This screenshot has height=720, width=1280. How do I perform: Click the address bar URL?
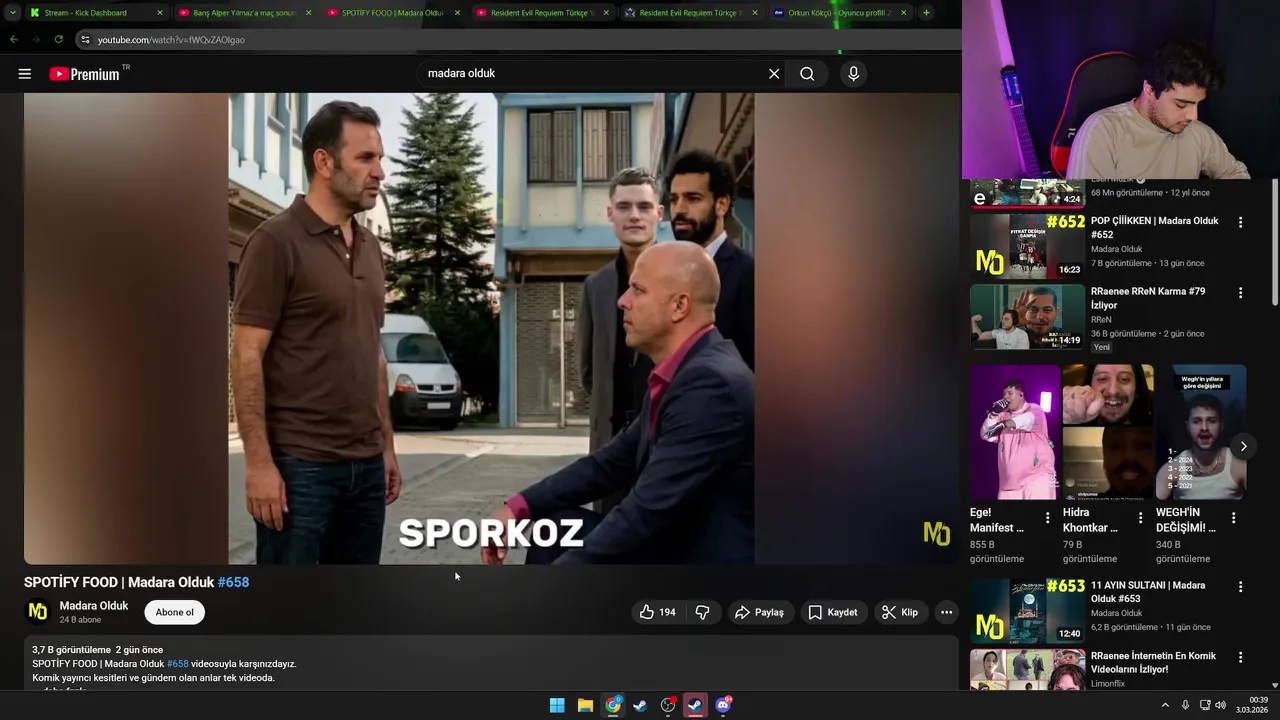pyautogui.click(x=171, y=40)
